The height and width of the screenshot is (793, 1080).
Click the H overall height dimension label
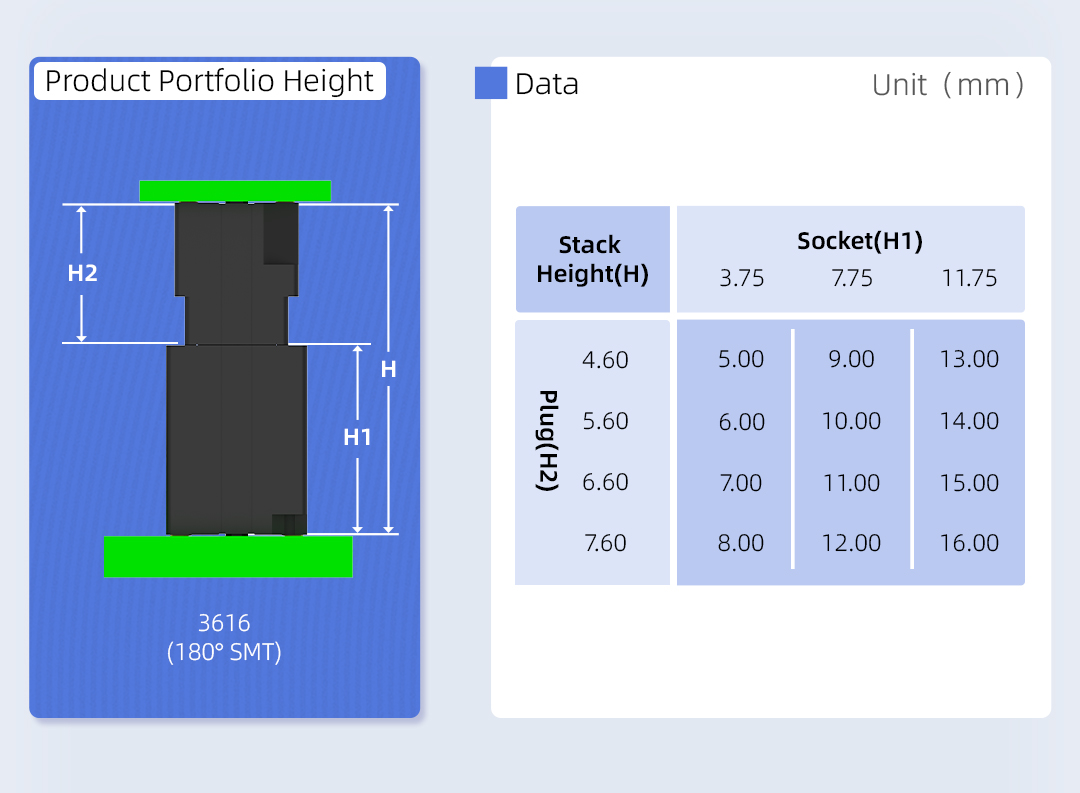coord(388,370)
